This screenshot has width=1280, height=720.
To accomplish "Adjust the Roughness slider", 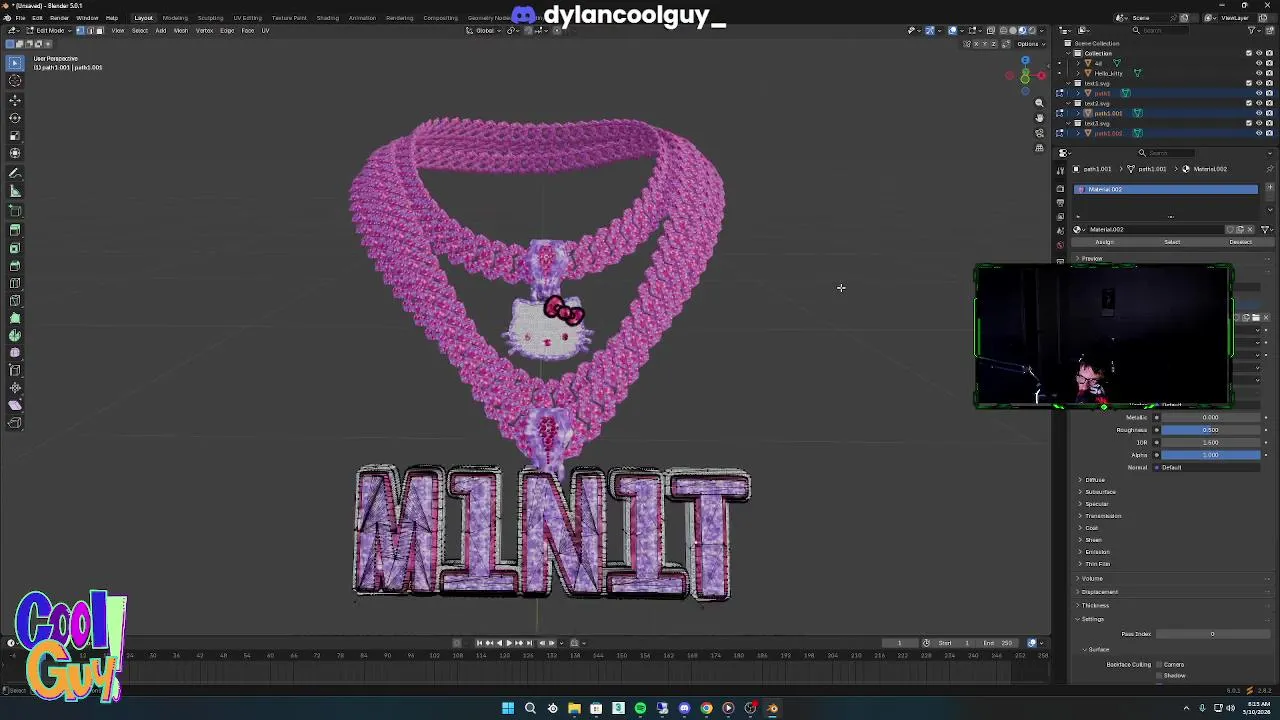I will (x=1210, y=430).
